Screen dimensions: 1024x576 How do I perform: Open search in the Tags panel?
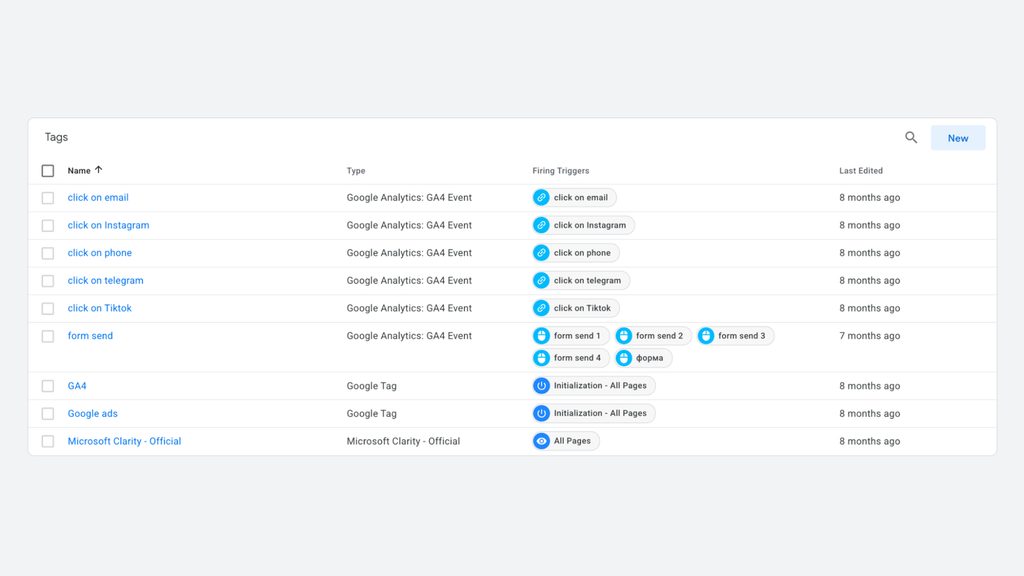[x=911, y=137]
